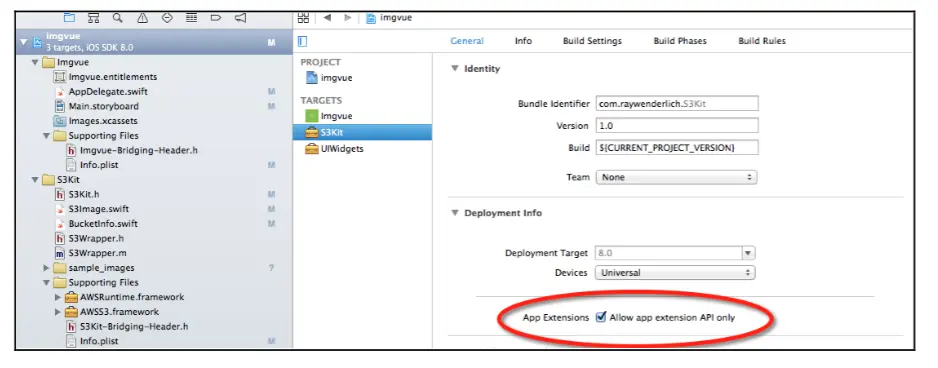Open the Find navigator magnifier icon

pyautogui.click(x=118, y=17)
